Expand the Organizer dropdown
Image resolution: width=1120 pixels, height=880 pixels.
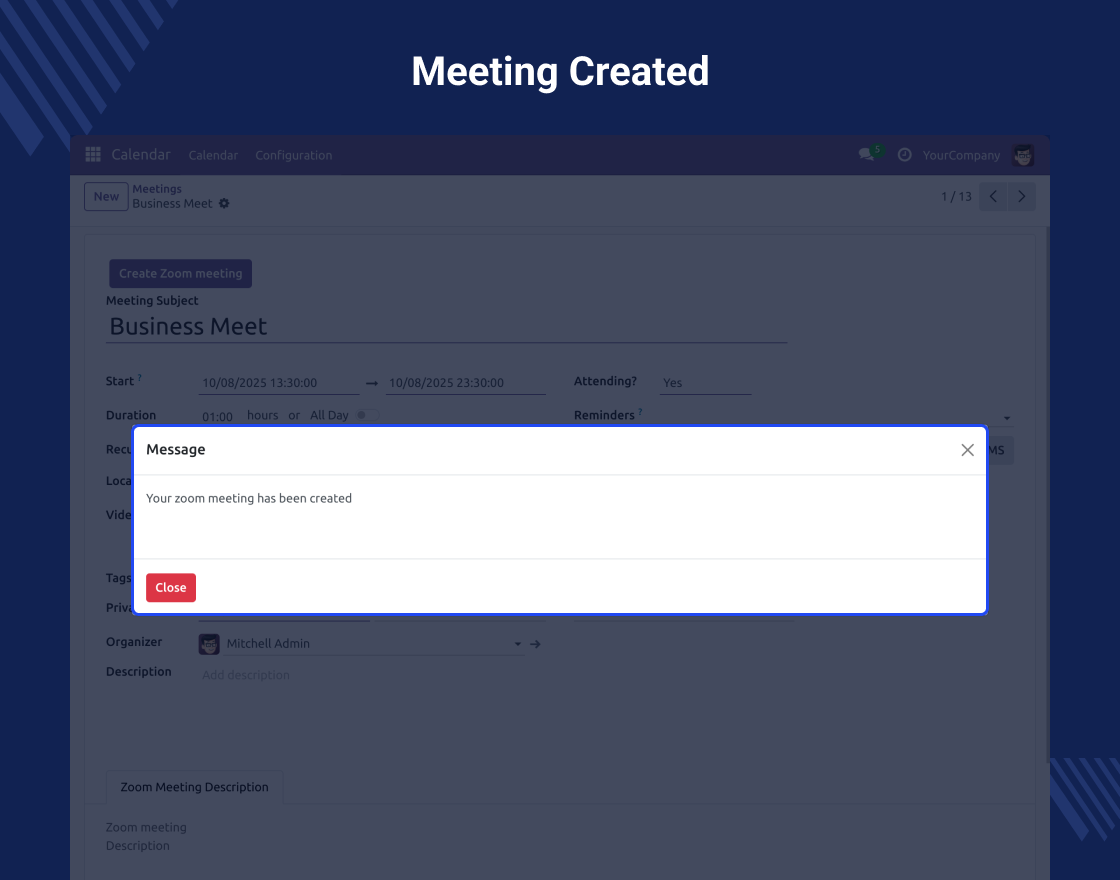click(x=518, y=644)
